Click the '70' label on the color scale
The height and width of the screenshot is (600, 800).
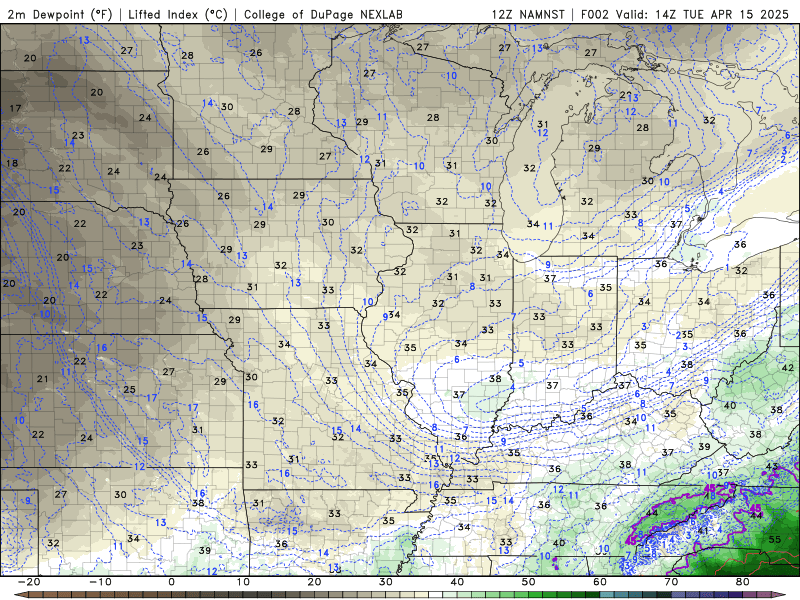[x=671, y=582]
